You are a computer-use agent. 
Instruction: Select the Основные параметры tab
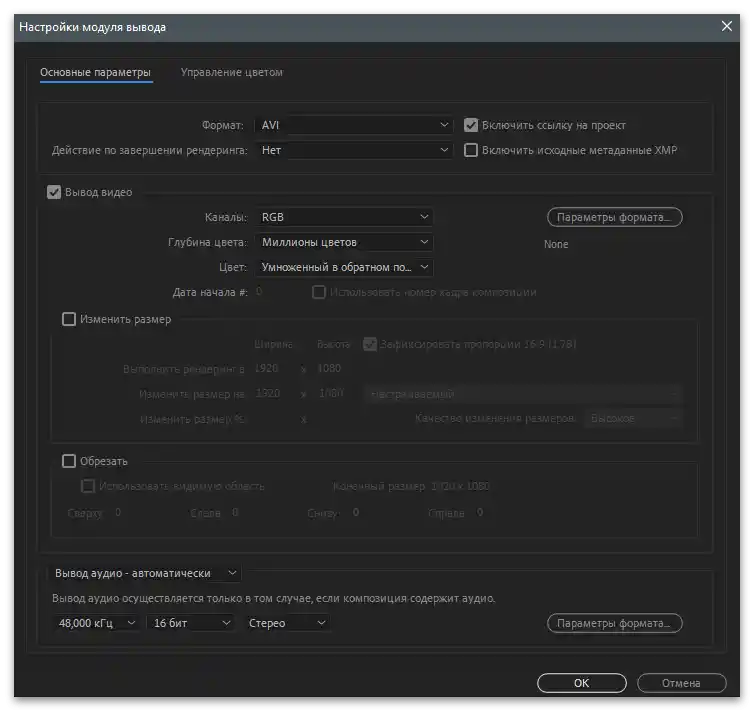click(95, 73)
